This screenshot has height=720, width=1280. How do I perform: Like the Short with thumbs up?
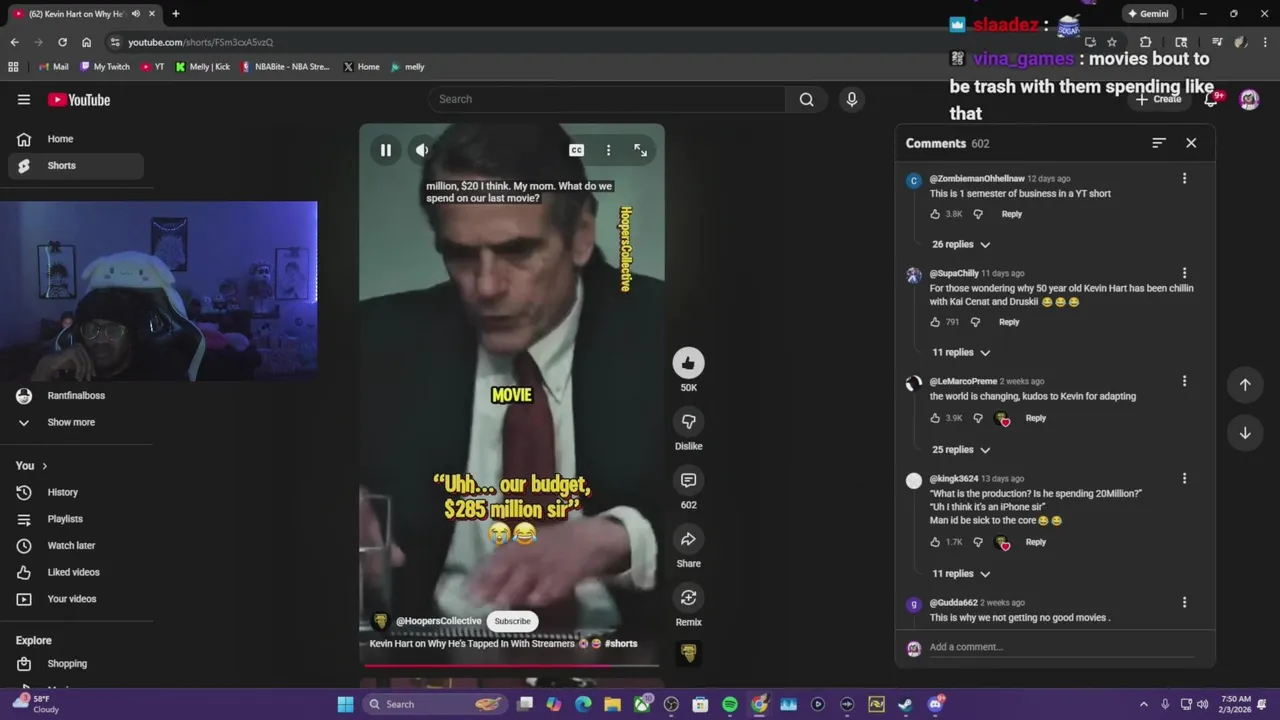click(688, 362)
